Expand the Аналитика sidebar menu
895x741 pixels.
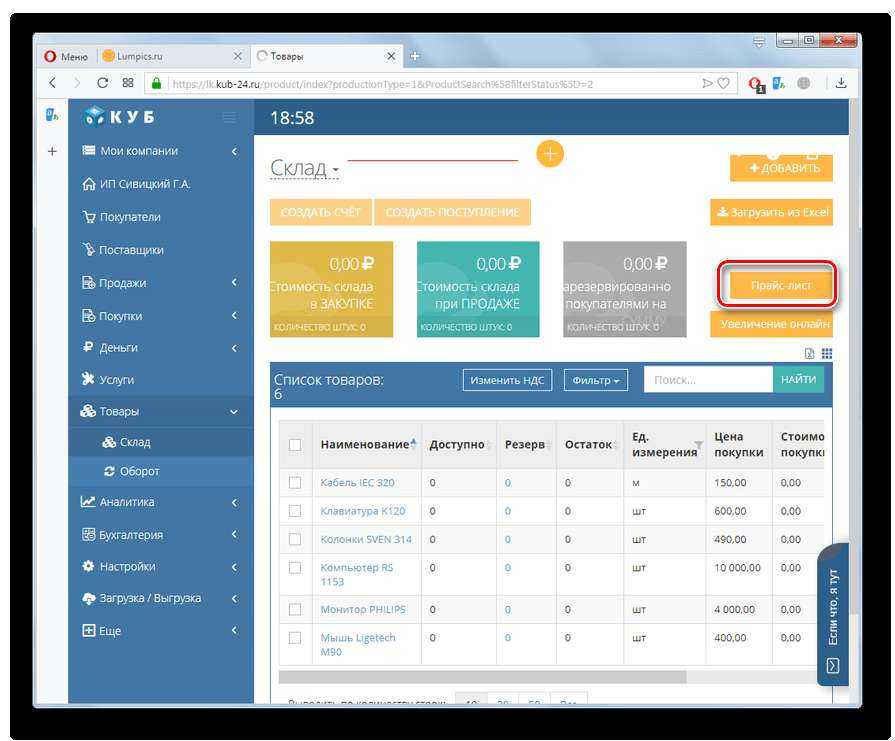coord(160,502)
